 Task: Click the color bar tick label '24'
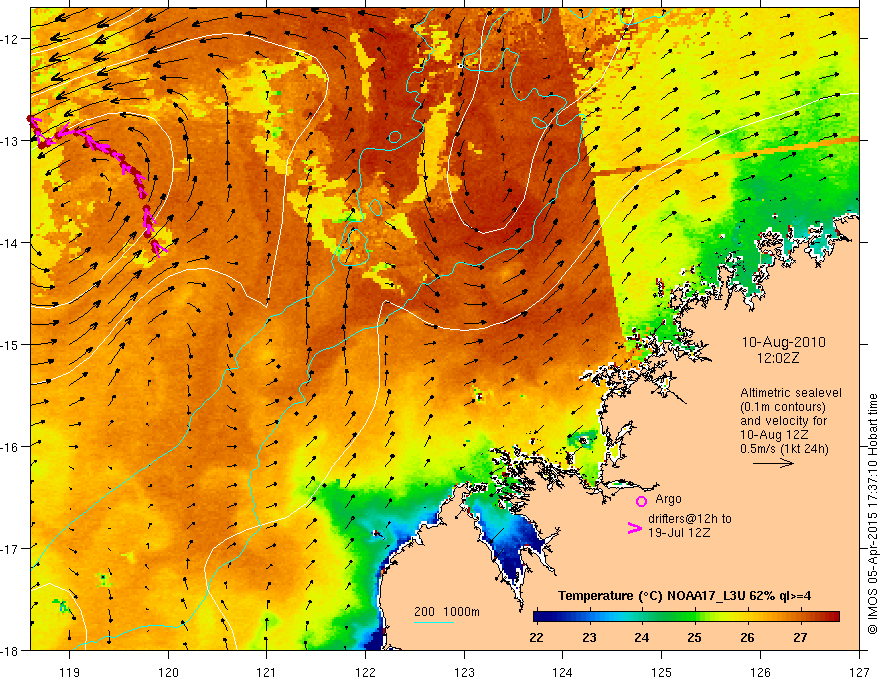pos(641,637)
